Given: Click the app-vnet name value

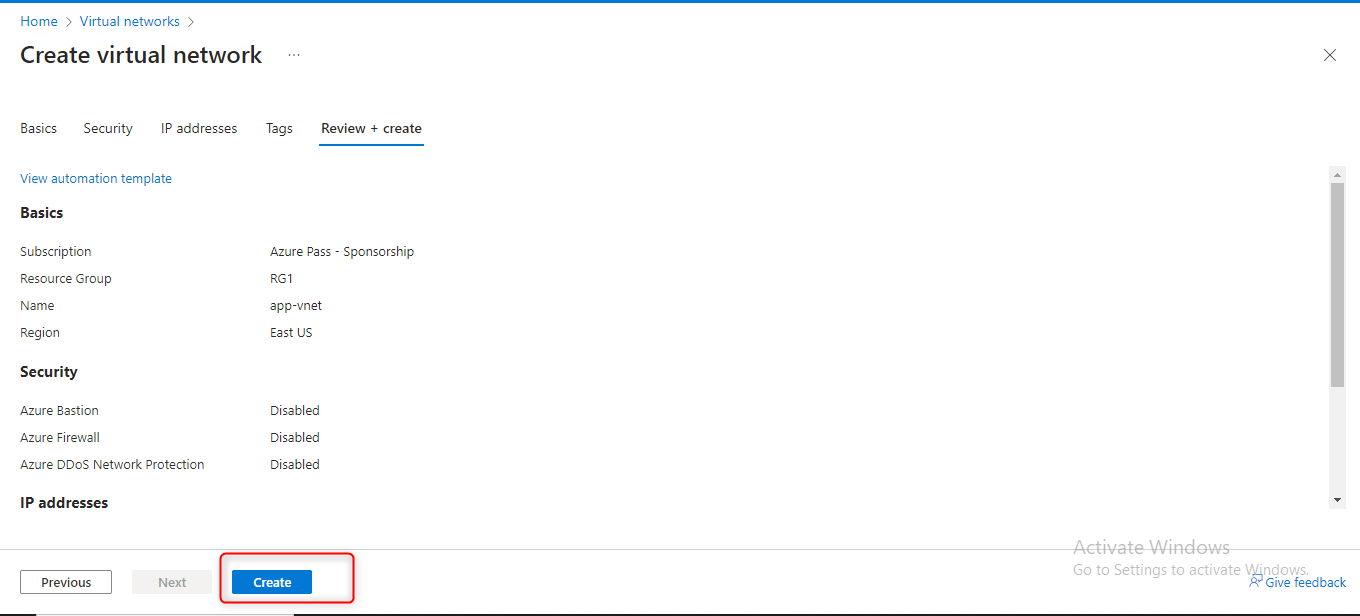Looking at the screenshot, I should [x=296, y=305].
